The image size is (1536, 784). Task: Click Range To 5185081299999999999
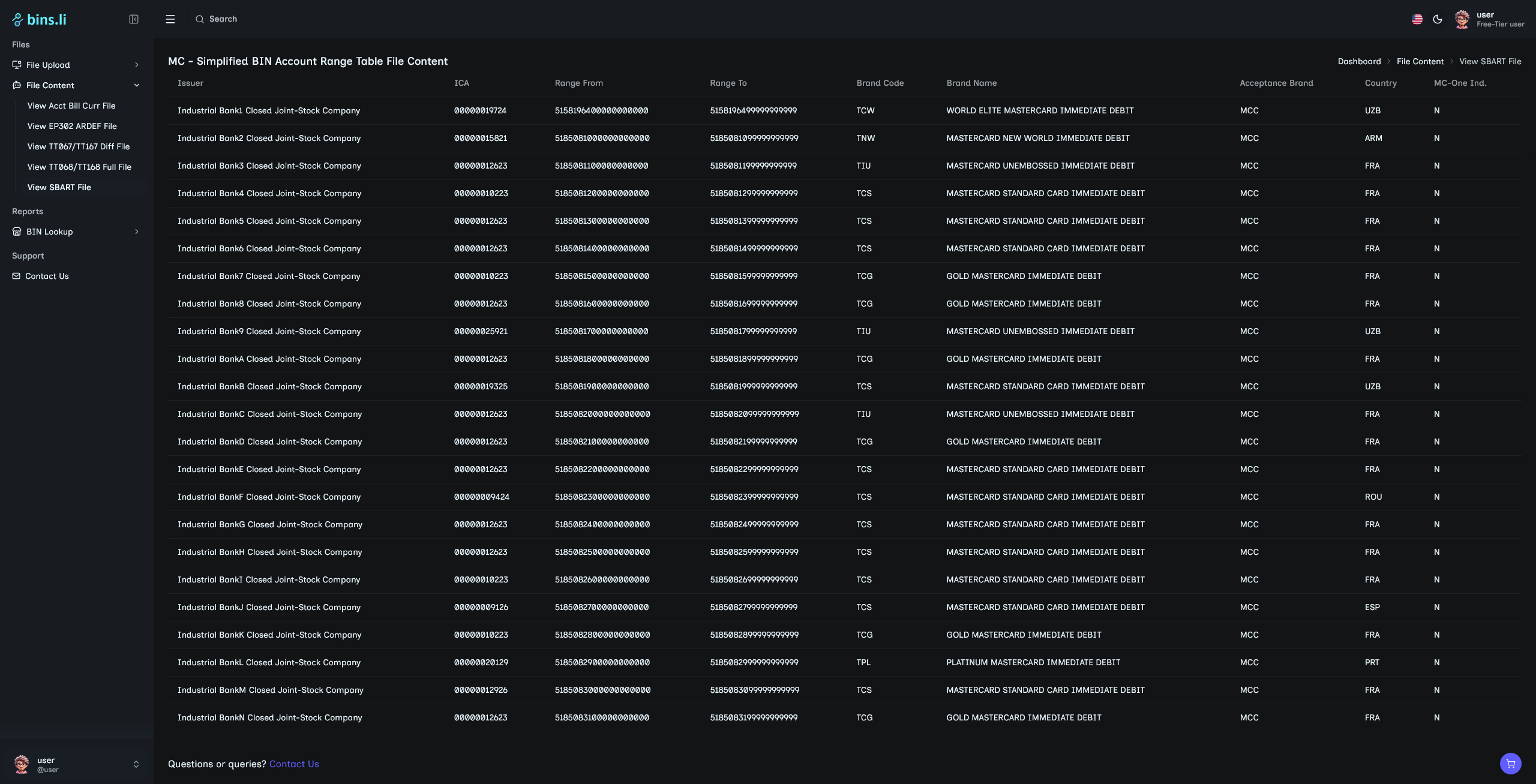click(x=754, y=193)
